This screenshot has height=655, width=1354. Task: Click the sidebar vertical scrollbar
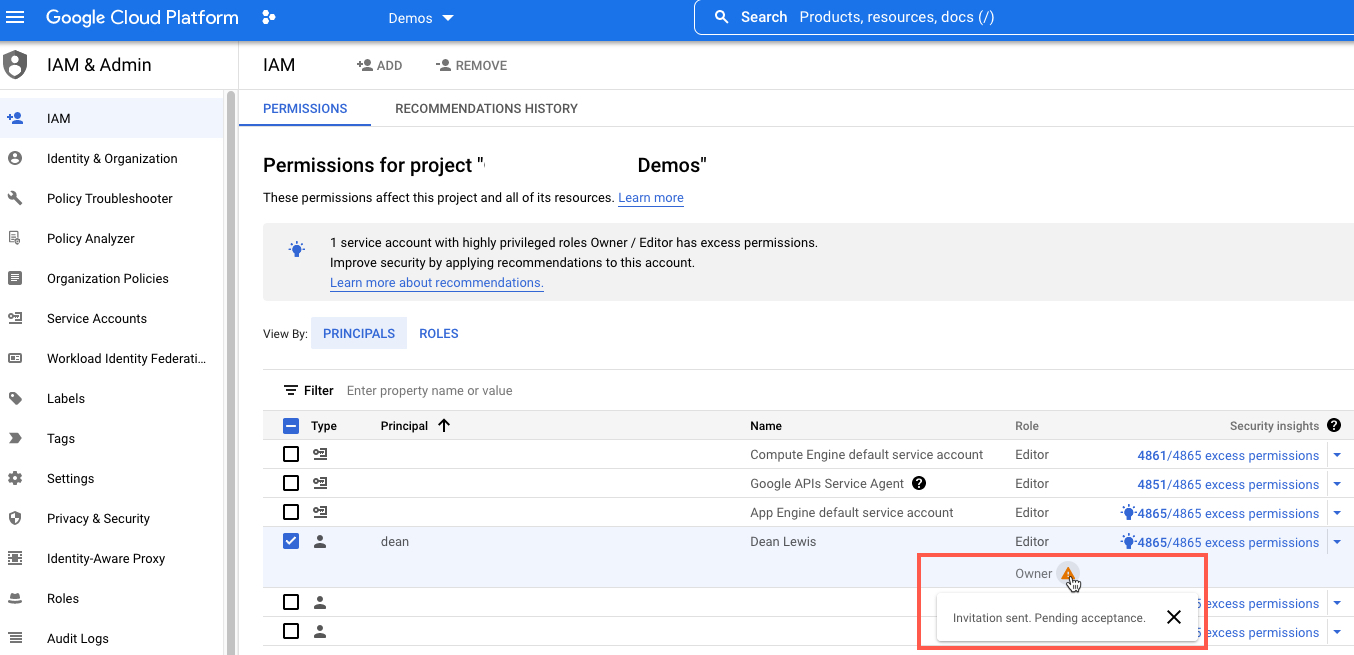tap(231, 372)
